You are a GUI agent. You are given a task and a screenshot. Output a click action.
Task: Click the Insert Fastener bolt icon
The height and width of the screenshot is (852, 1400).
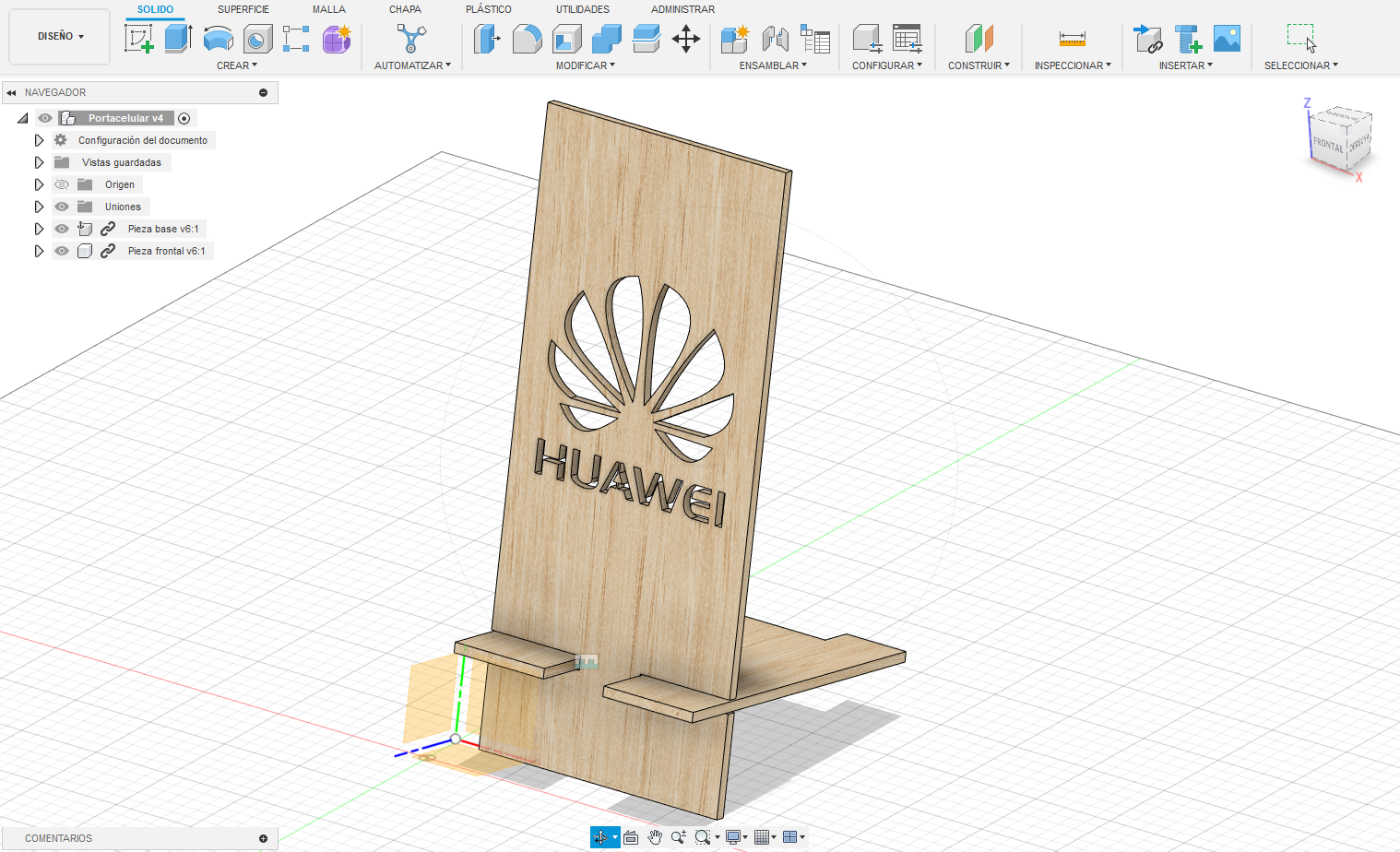(1188, 39)
